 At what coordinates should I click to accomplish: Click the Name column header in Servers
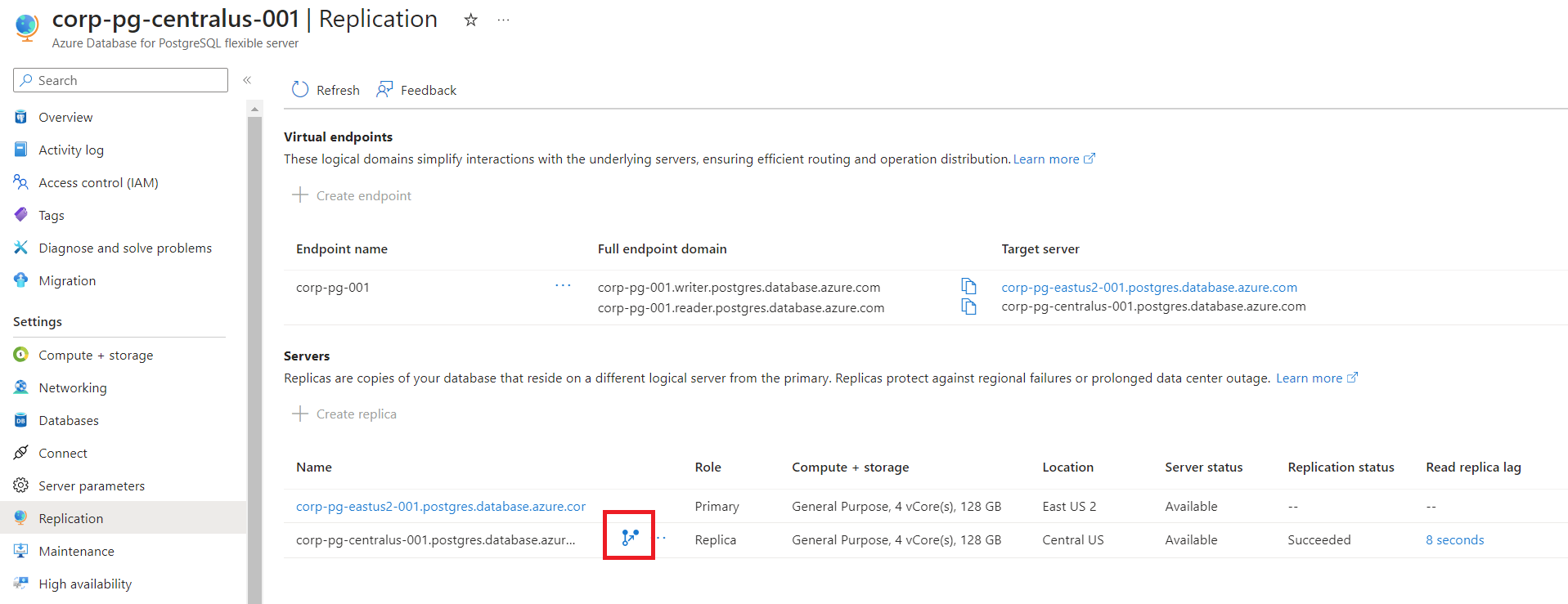point(314,467)
